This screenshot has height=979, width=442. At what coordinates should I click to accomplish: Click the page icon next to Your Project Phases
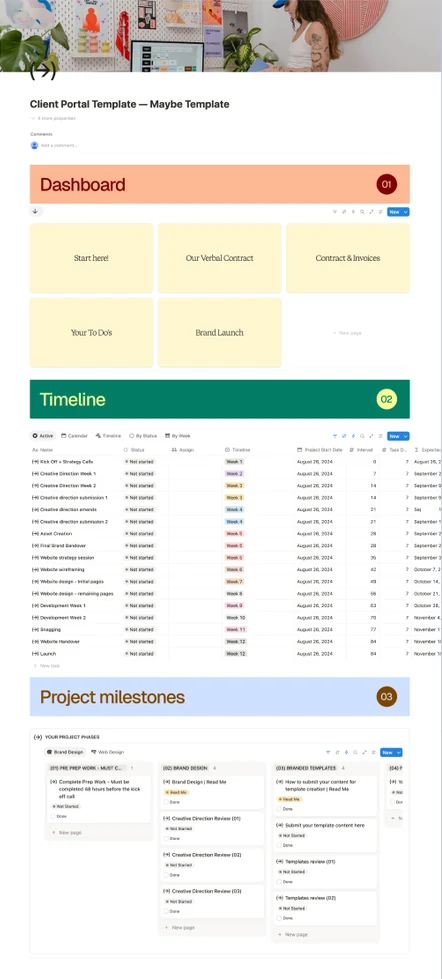38,737
